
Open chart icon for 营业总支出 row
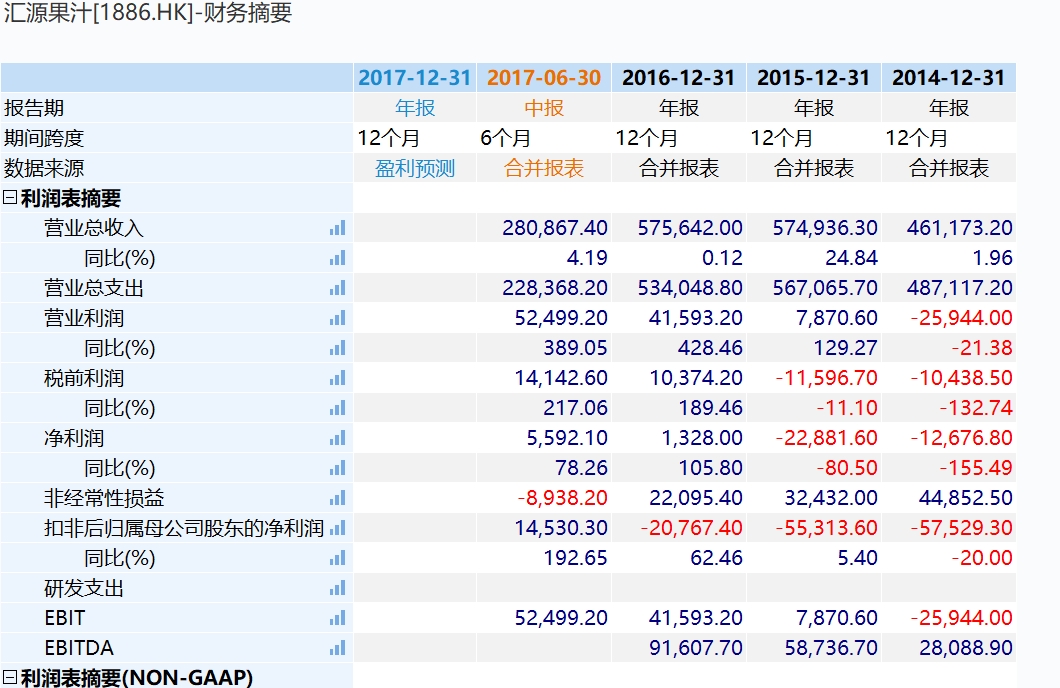click(337, 288)
